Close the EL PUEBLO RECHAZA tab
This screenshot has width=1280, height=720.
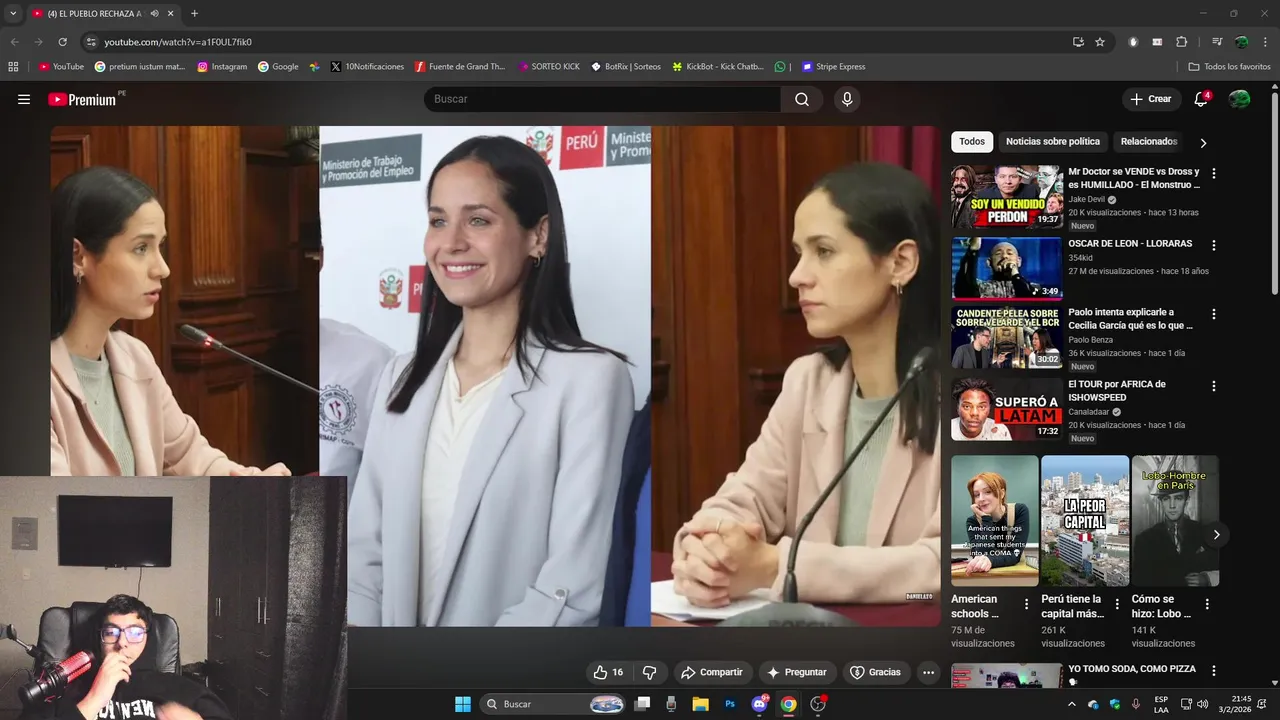[x=170, y=14]
